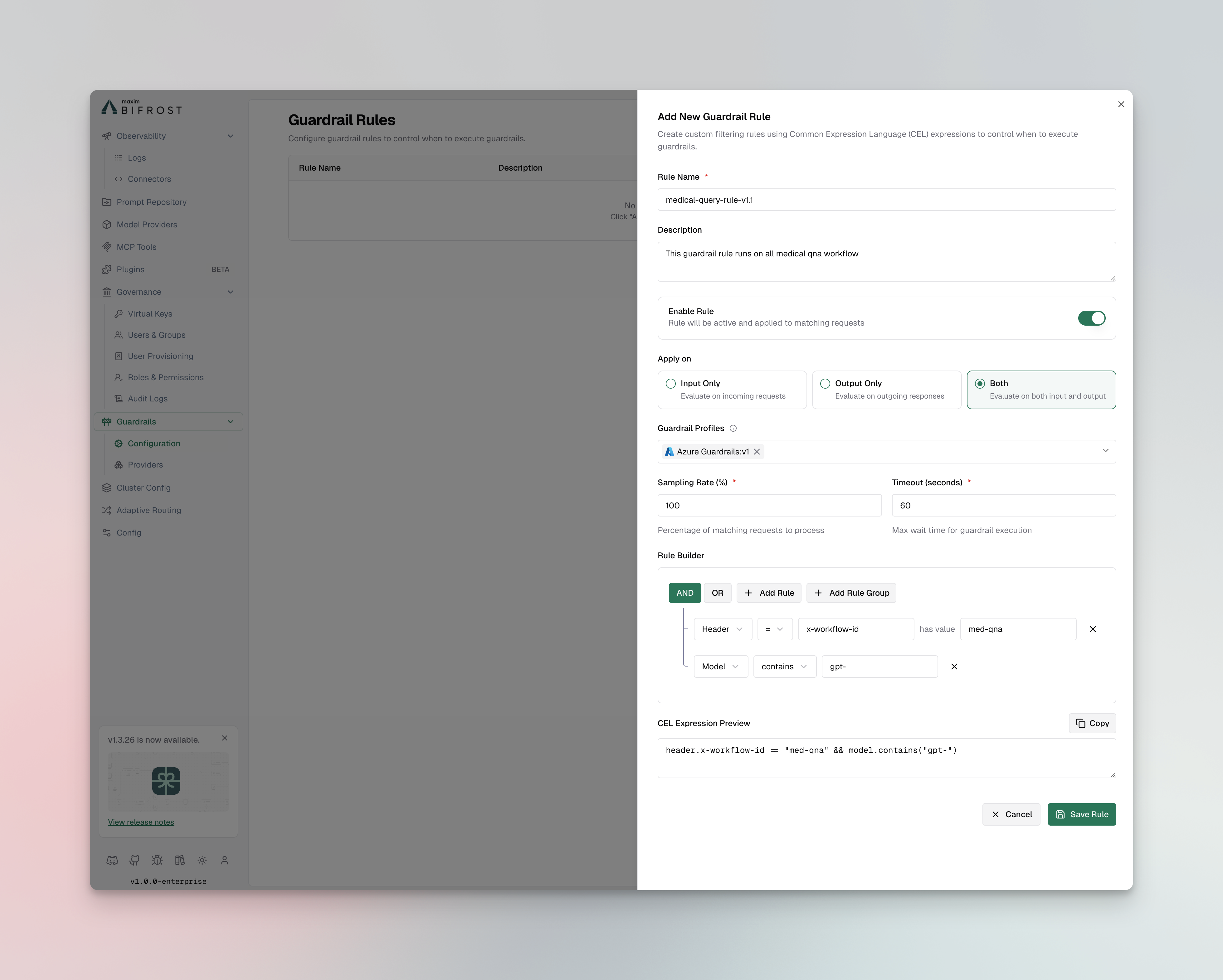This screenshot has width=1223, height=980.
Task: Open the Discord community icon
Action: point(112,860)
